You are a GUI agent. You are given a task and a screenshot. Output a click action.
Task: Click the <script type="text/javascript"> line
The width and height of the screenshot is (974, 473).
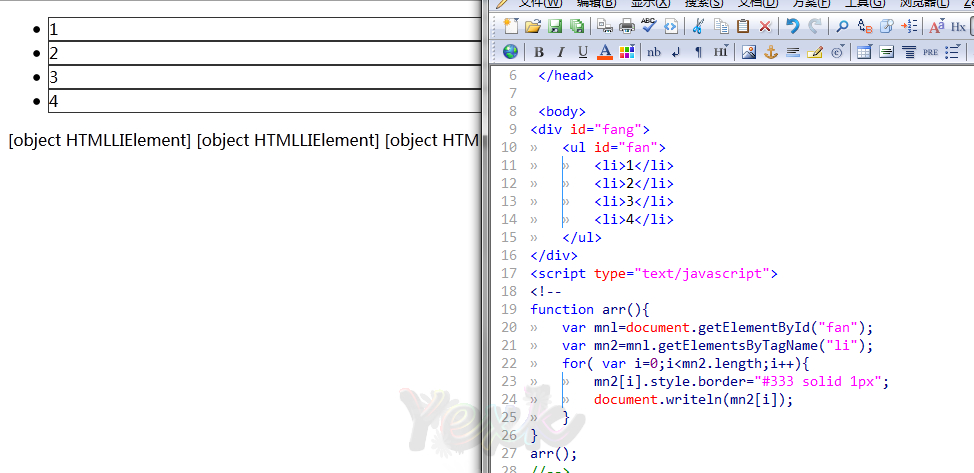654,273
